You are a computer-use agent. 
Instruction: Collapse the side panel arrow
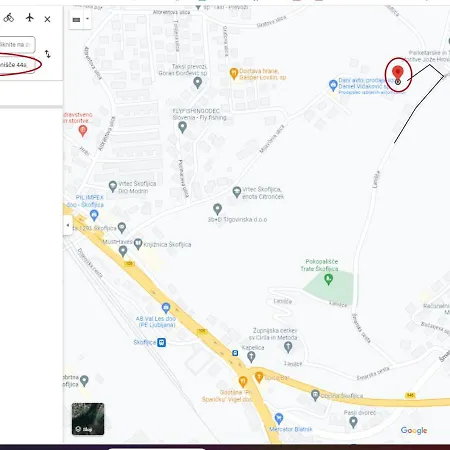[68, 225]
